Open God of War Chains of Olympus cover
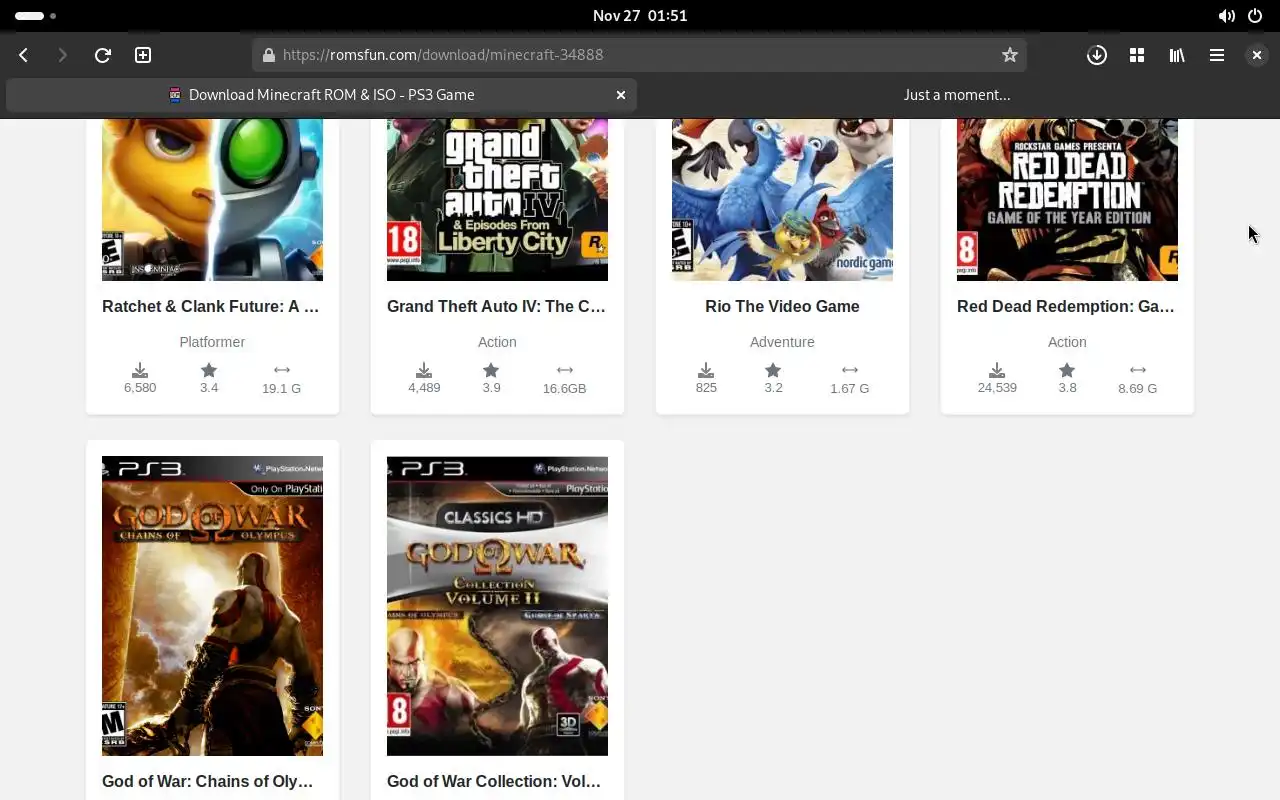1280x800 pixels. click(x=212, y=606)
